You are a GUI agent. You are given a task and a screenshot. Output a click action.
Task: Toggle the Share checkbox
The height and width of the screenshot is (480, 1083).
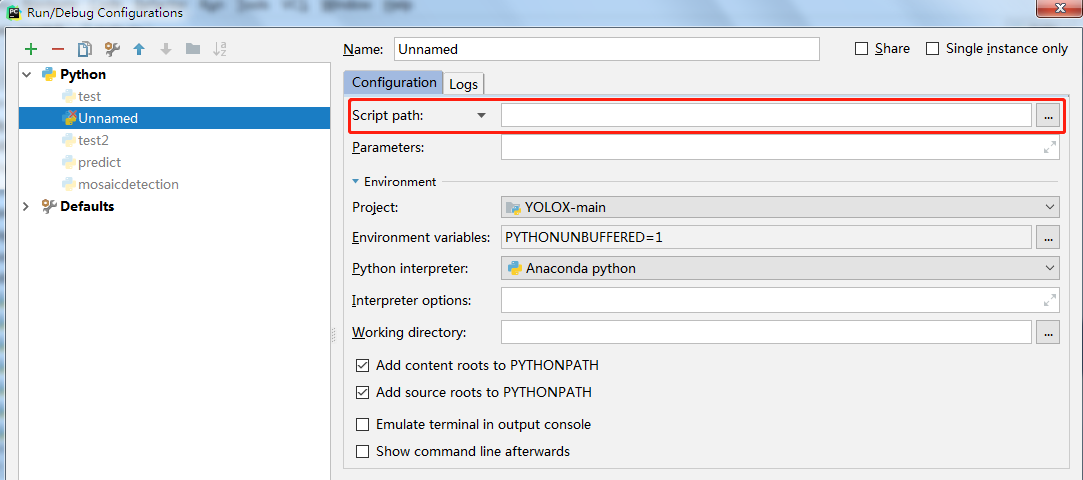pyautogui.click(x=861, y=48)
